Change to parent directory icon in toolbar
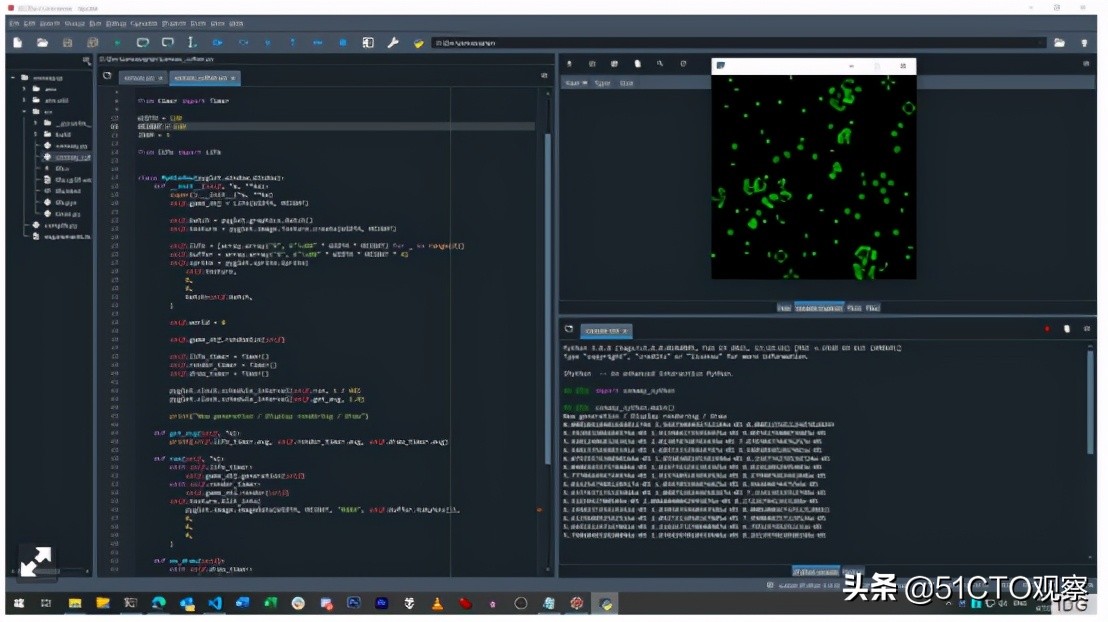 (x=1084, y=43)
